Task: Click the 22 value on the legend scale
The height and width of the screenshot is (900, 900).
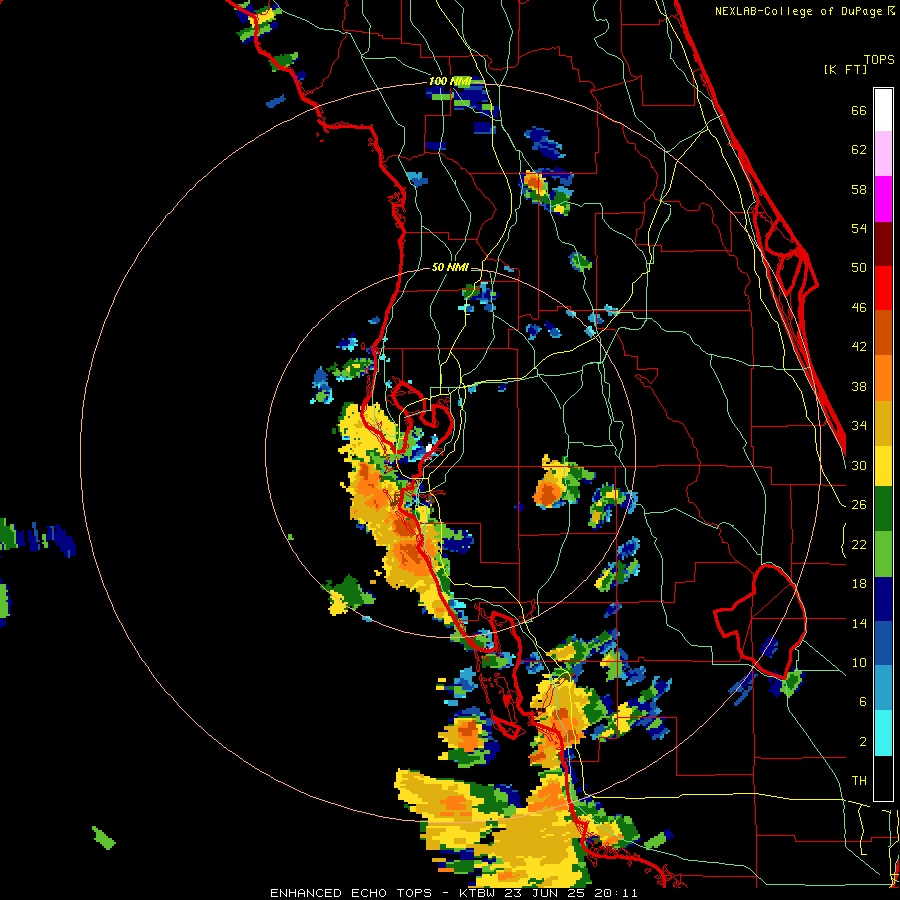Action: click(x=859, y=544)
